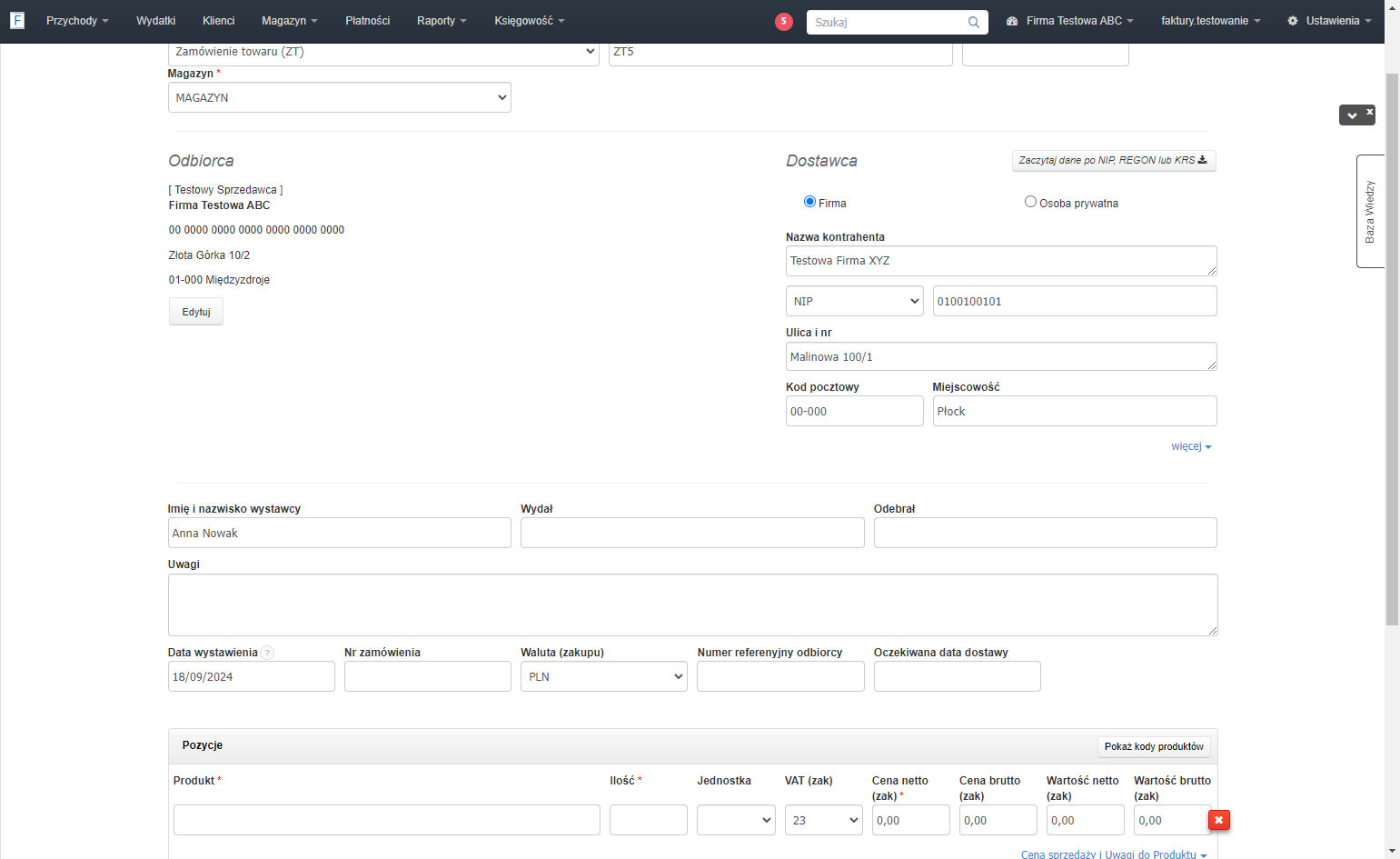Click Pokaż kody produktów button
The width and height of the screenshot is (1400, 859).
tap(1154, 746)
